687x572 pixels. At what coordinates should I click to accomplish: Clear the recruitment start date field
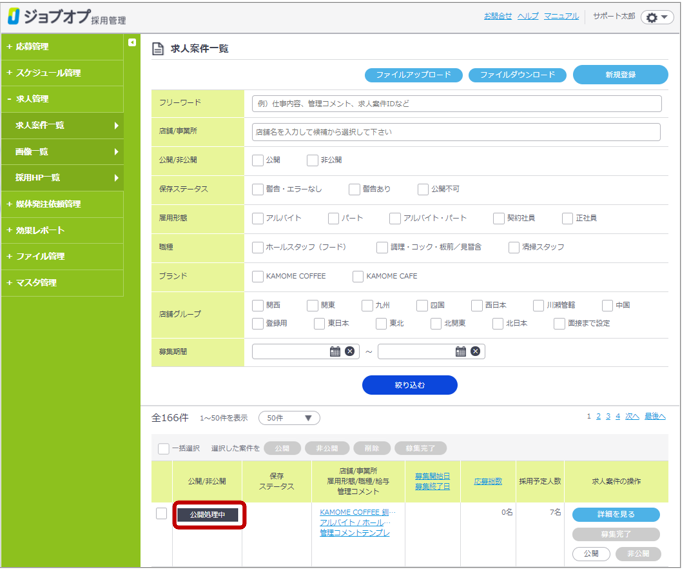point(350,351)
